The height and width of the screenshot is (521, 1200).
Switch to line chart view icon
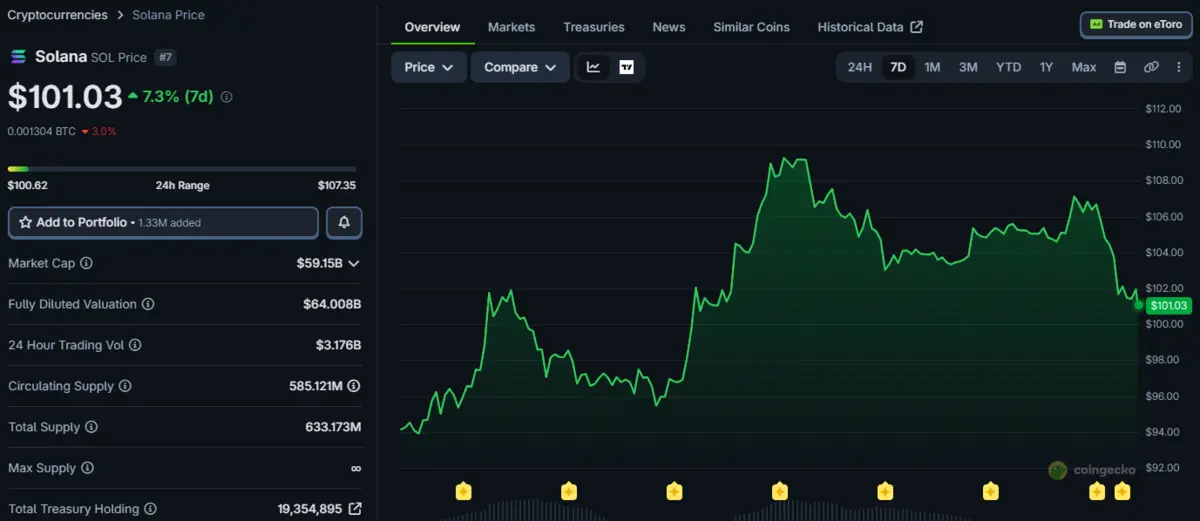[593, 67]
